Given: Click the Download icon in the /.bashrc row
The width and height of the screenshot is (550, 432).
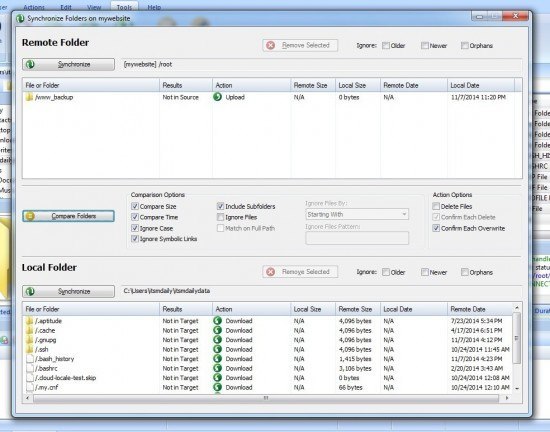Looking at the screenshot, I should point(217,368).
